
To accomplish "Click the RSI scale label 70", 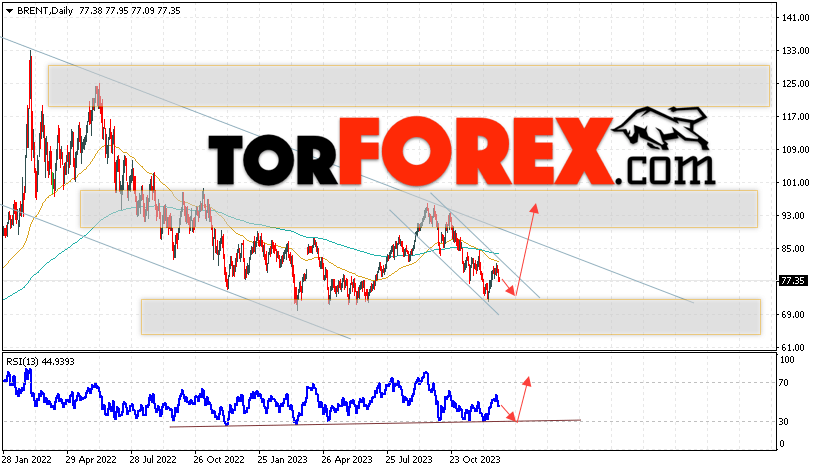I will point(784,383).
